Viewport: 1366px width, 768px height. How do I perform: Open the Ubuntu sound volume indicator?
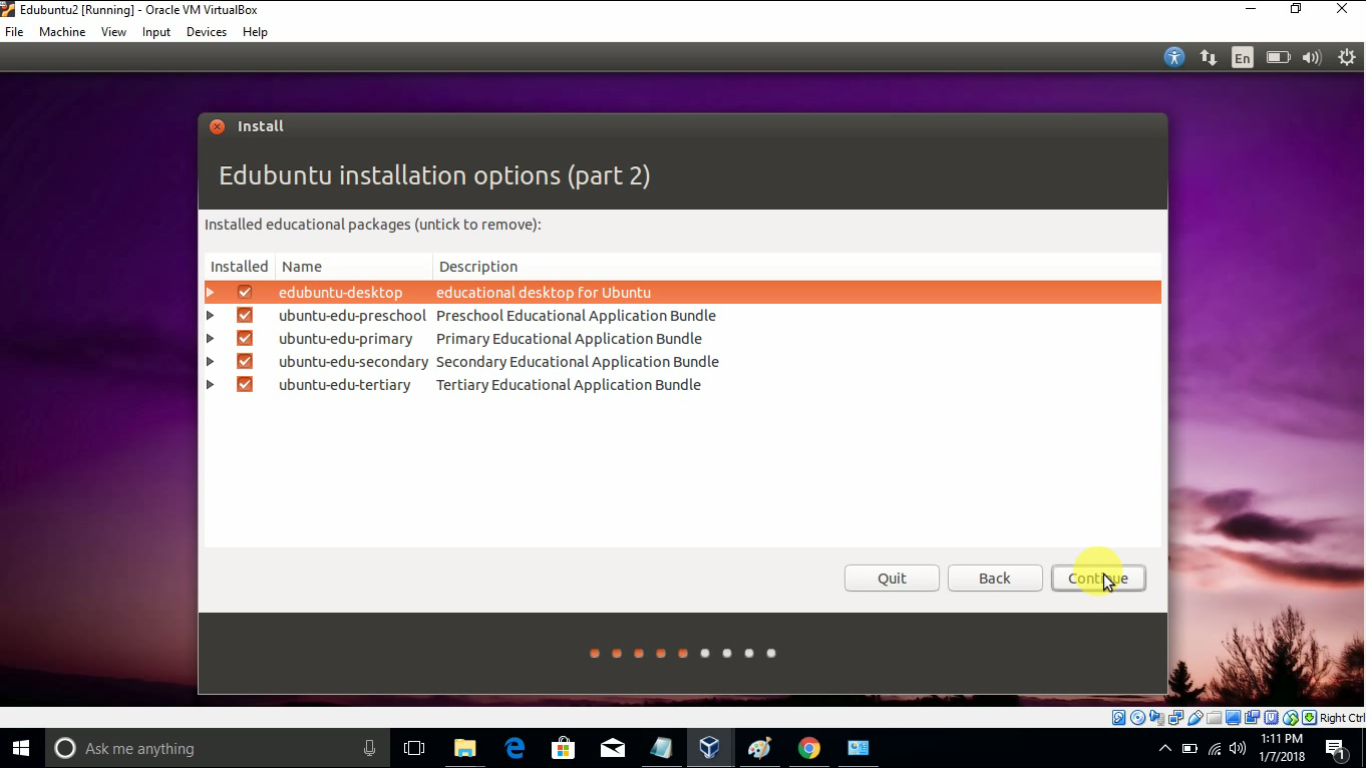(x=1312, y=57)
